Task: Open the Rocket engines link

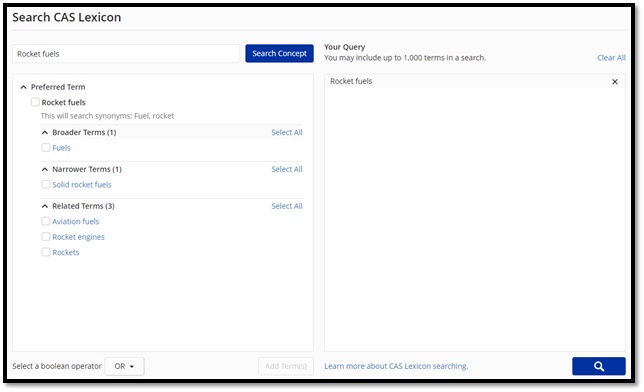Action: point(78,237)
